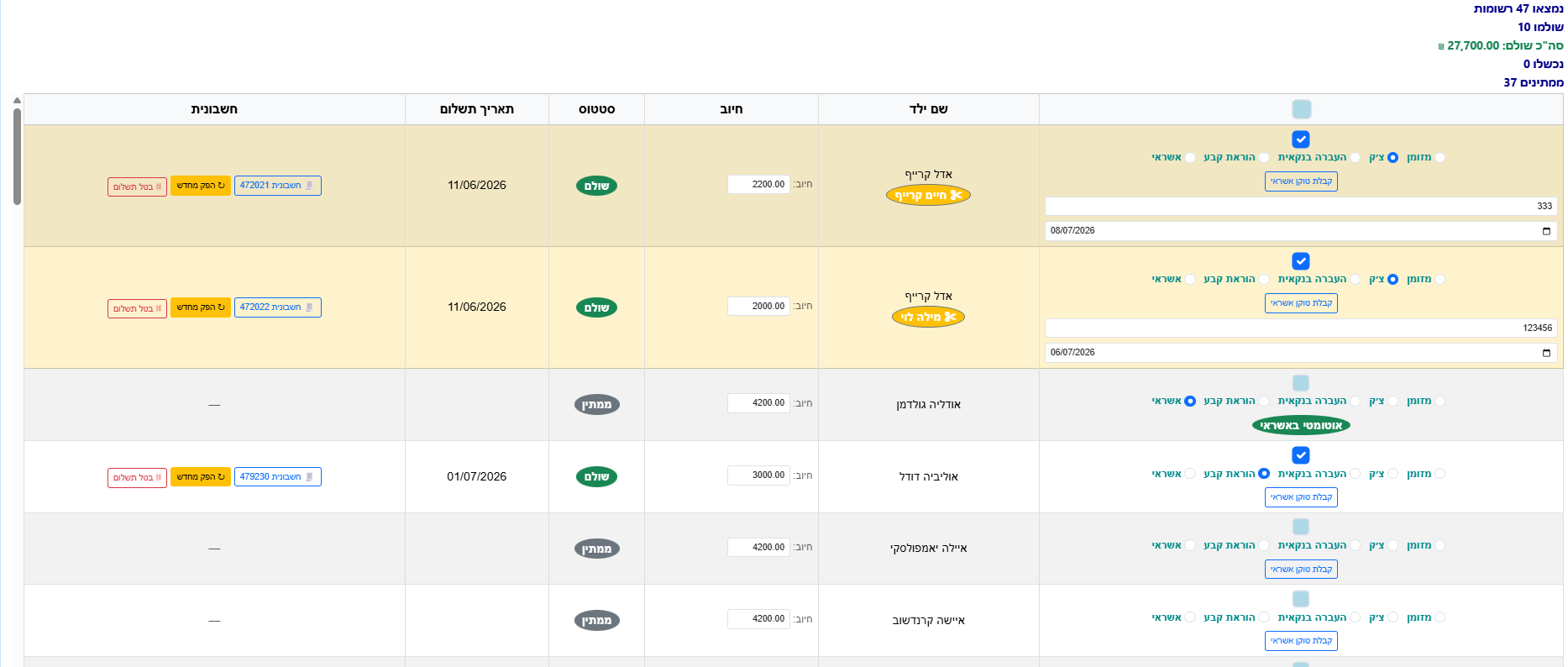Select מזומן radio for אודליה גולדמן

click(x=1440, y=402)
